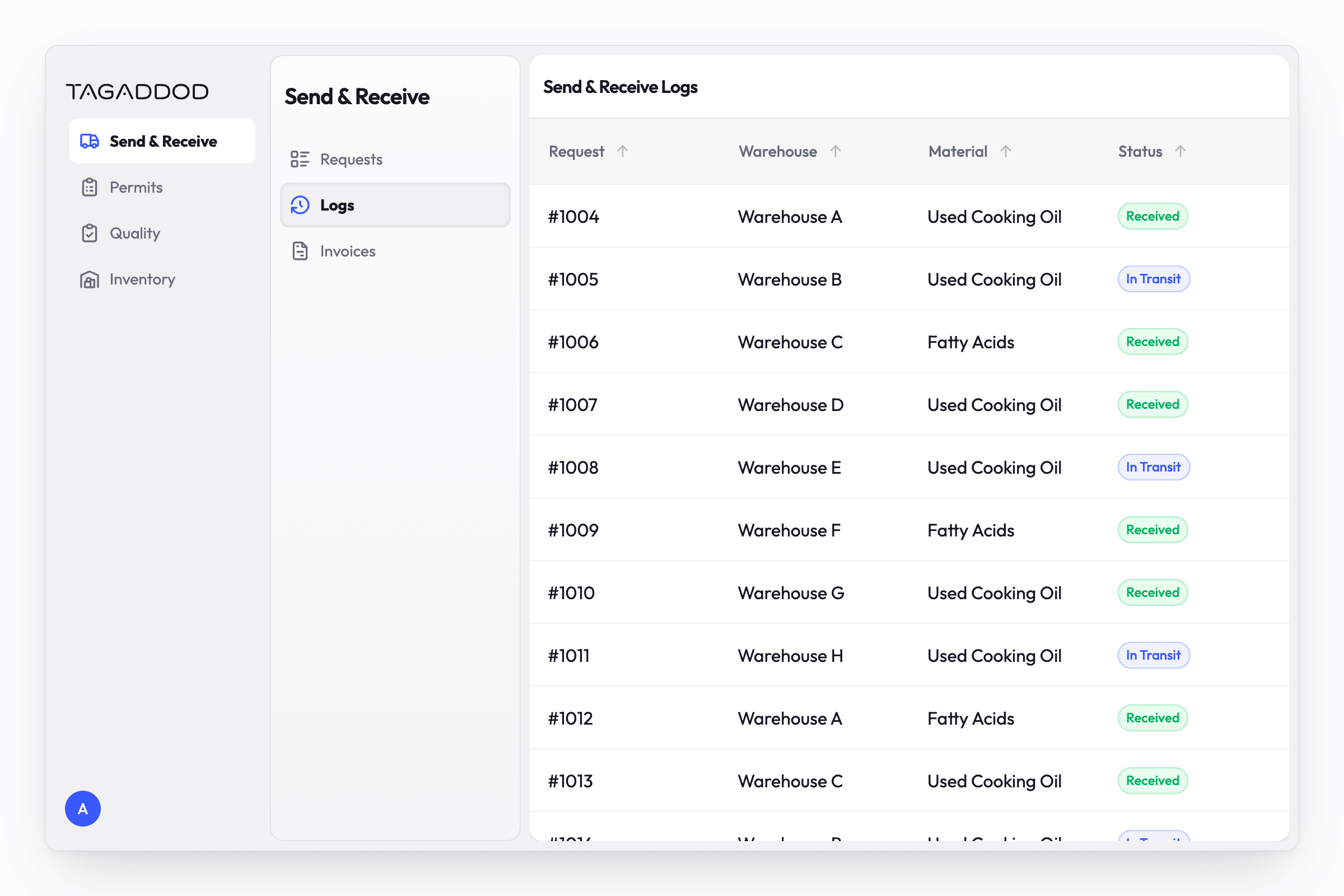Click the Logs history clock icon
Image resolution: width=1344 pixels, height=896 pixels.
[300, 205]
